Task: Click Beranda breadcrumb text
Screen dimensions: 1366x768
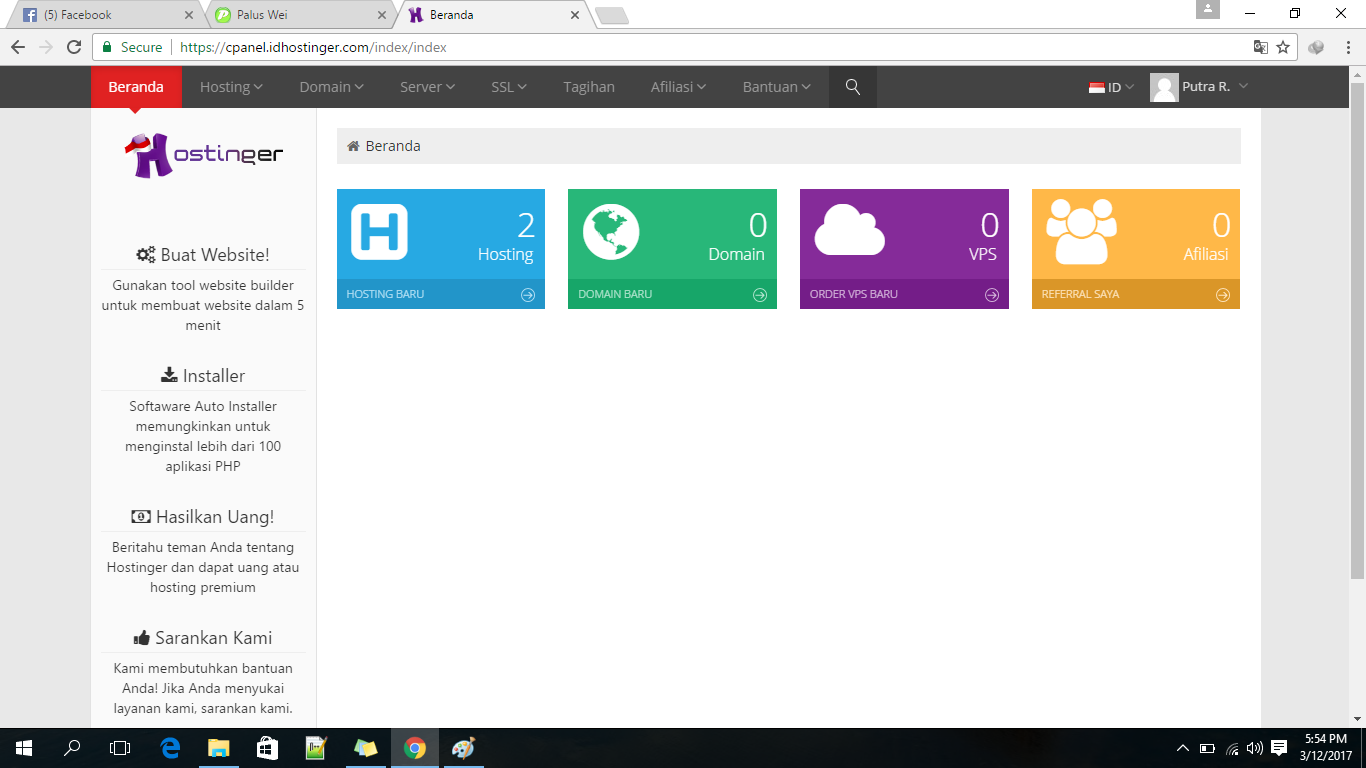Action: 393,146
